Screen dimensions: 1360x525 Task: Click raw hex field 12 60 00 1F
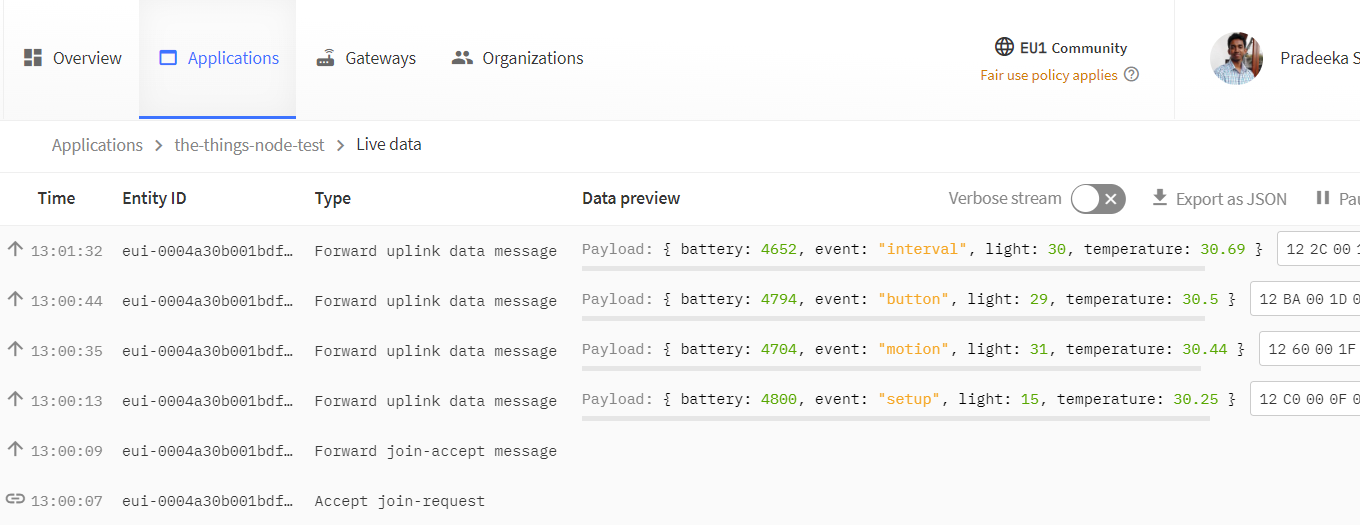click(1309, 350)
